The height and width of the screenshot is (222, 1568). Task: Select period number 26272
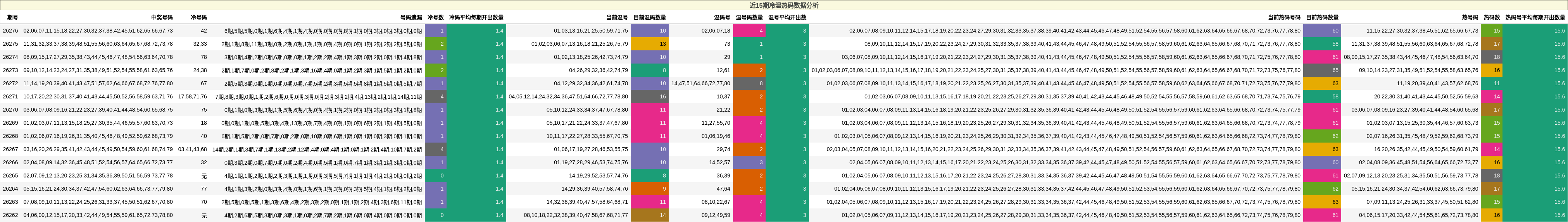click(10, 83)
